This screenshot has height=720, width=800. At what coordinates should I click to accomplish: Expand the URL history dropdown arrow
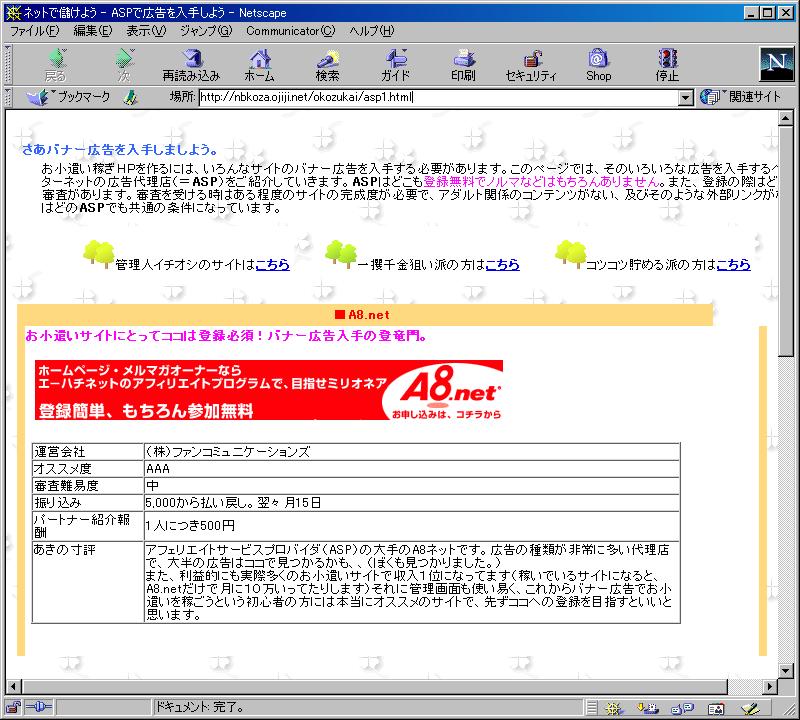point(686,97)
